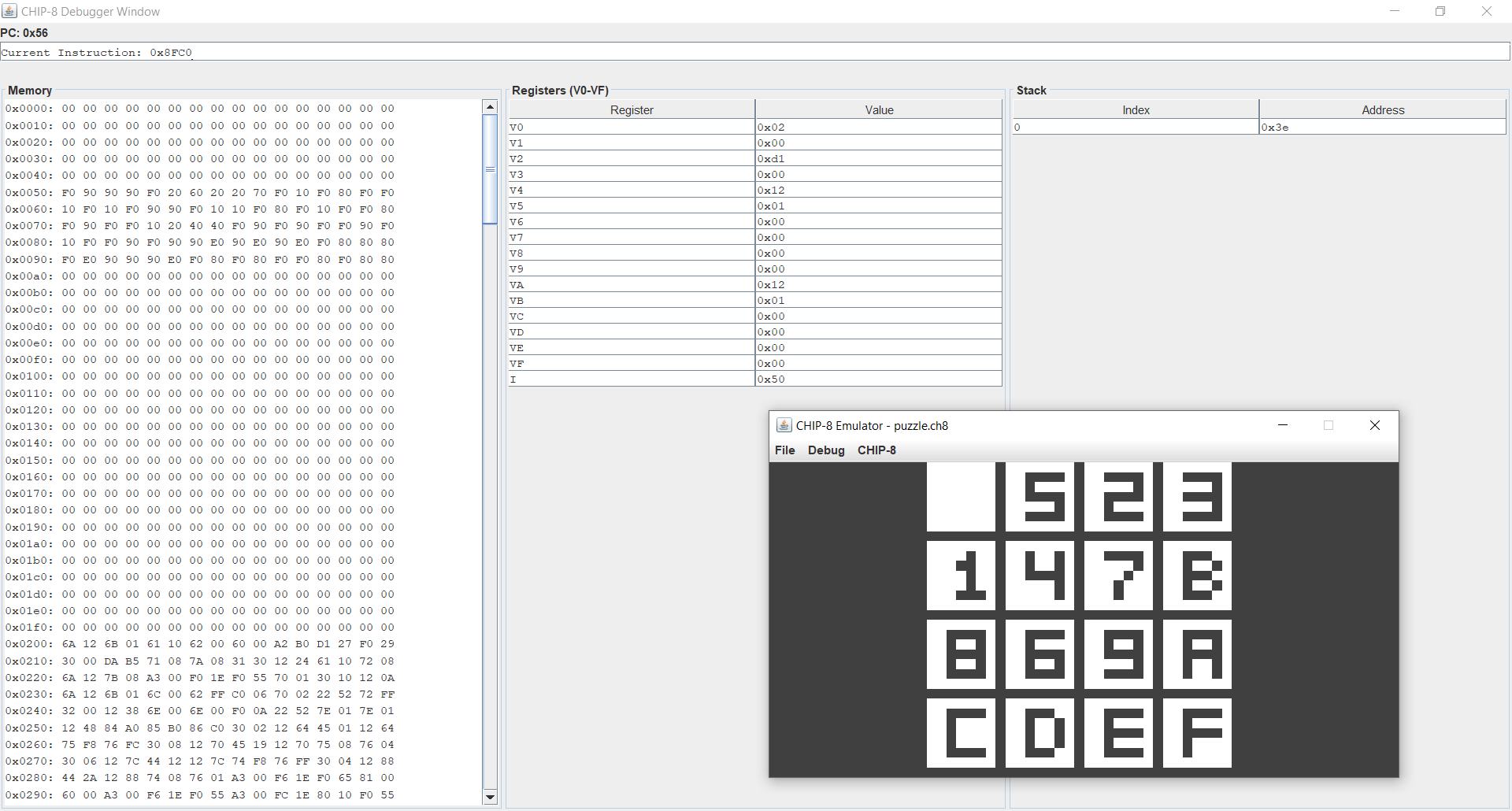Viewport: 1512px width, 811px height.
Task: Select the V9 register name cell
Action: pos(632,268)
